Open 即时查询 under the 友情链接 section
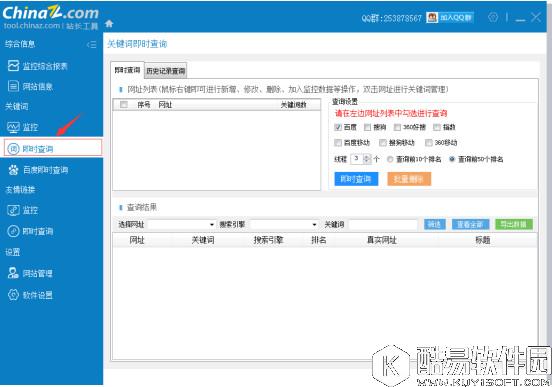Image resolution: width=552 pixels, height=387 pixels. click(x=31, y=231)
